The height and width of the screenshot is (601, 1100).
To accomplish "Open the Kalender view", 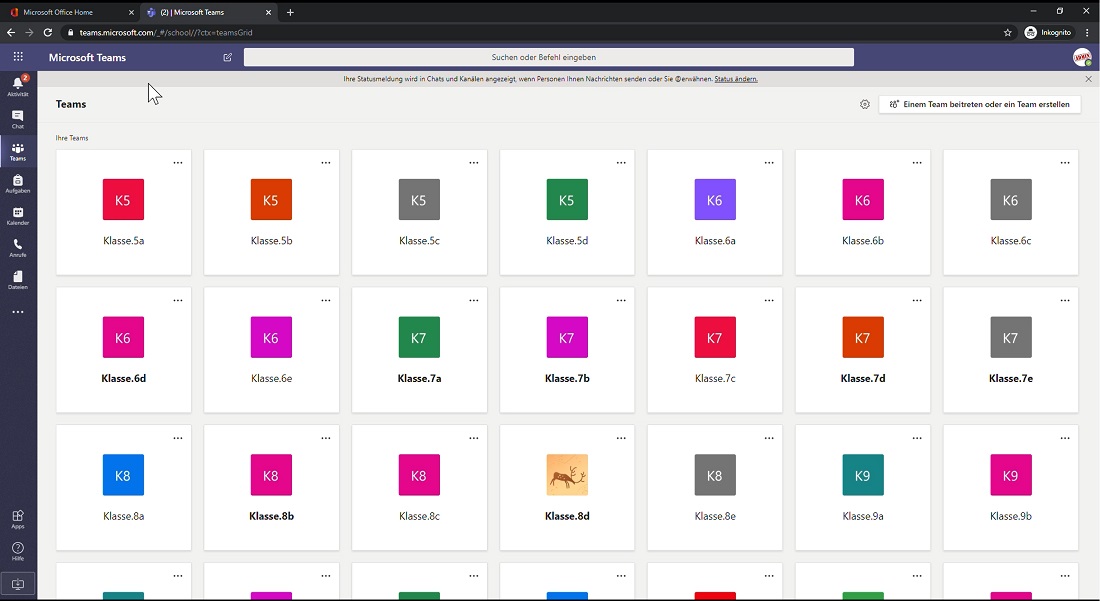I will [x=17, y=215].
